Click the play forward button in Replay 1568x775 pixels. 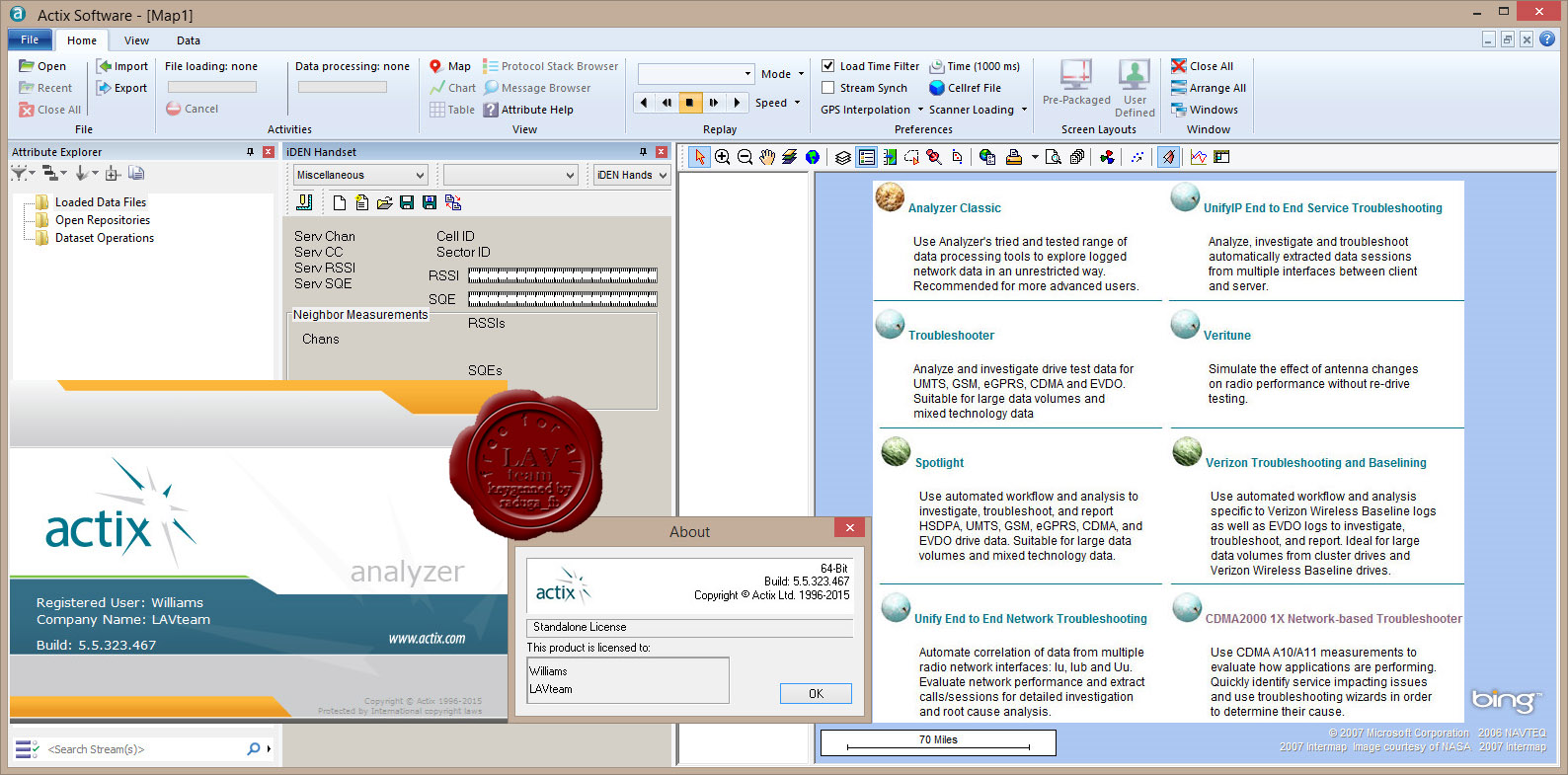click(x=736, y=102)
